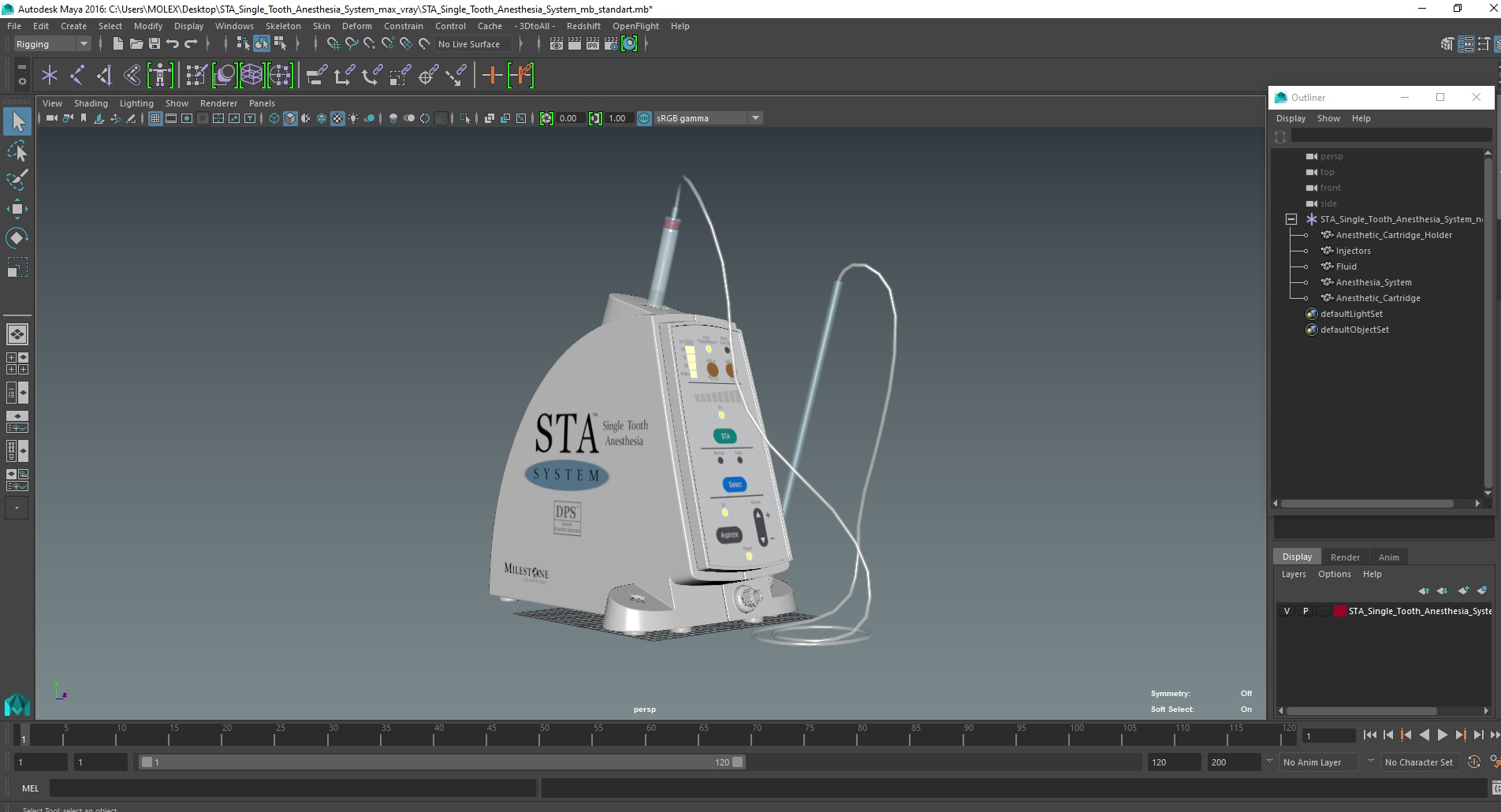Open the sRGB gamma view transform dropdown
1501x812 pixels.
click(x=708, y=118)
